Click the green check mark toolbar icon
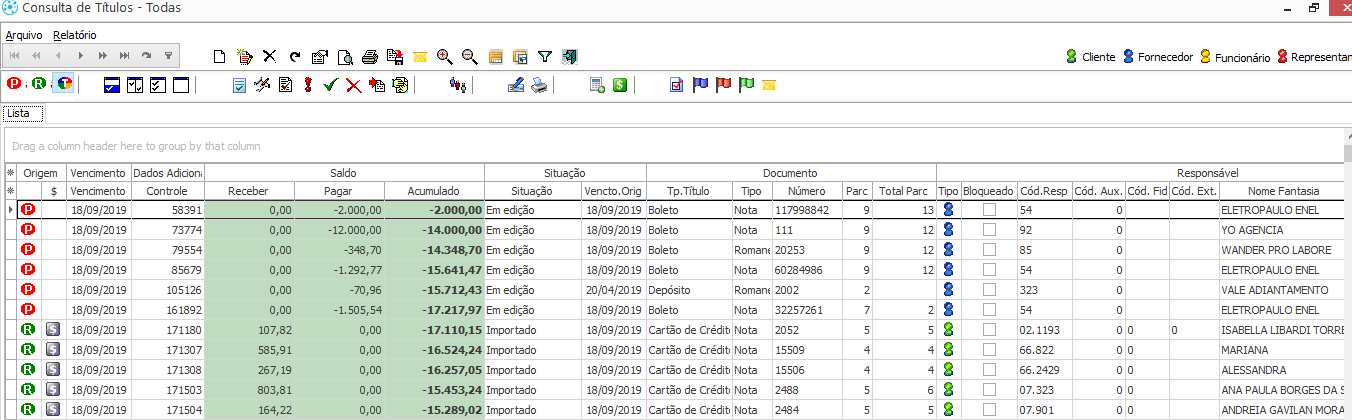 pos(330,85)
